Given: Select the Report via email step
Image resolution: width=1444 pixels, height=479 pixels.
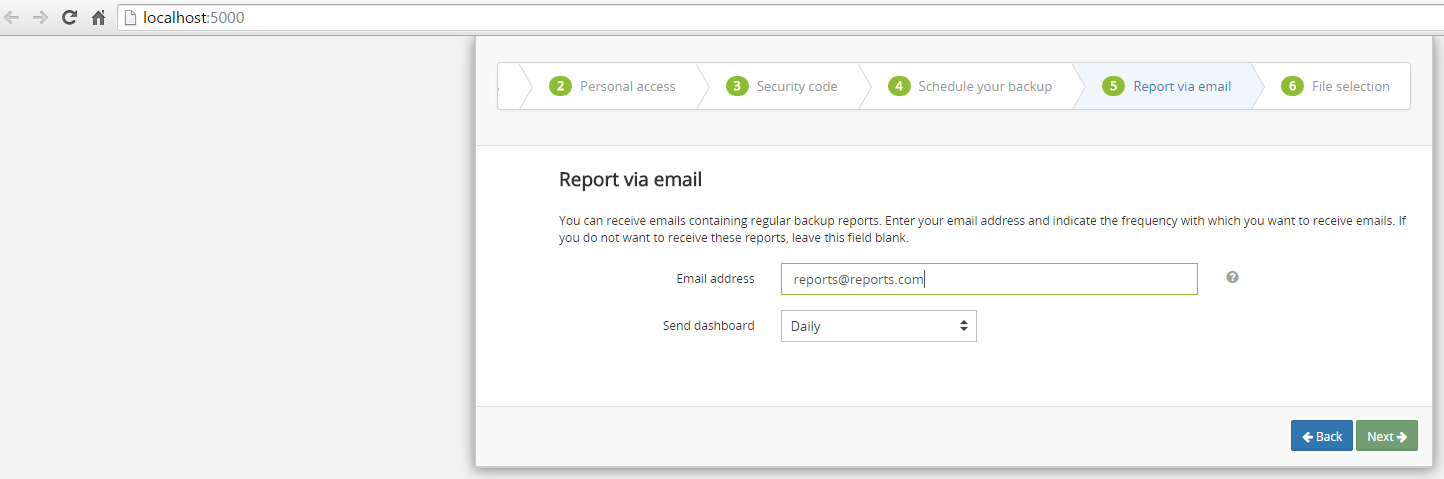Looking at the screenshot, I should [1182, 86].
